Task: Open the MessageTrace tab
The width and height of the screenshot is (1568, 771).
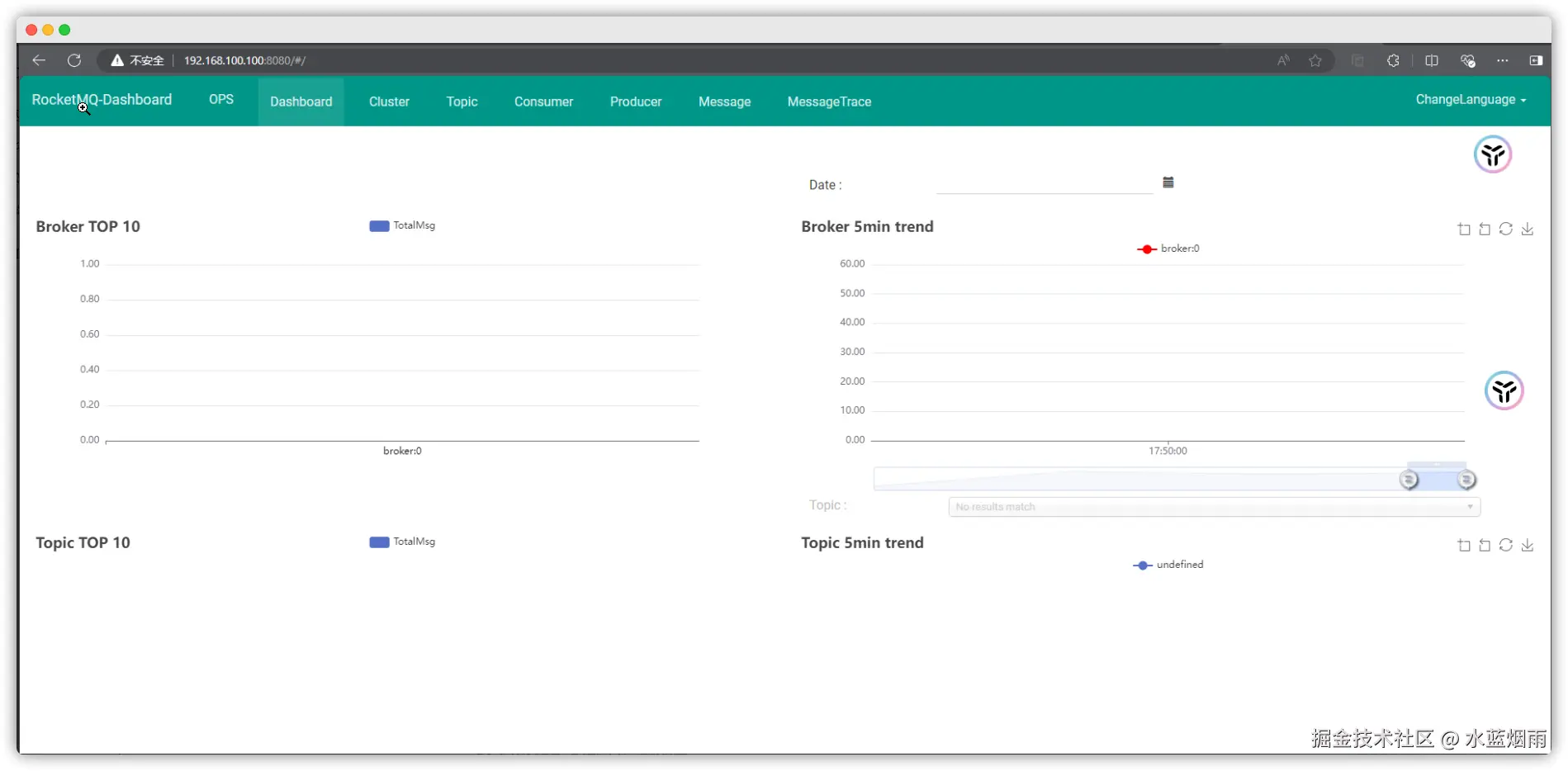Action: pos(829,102)
